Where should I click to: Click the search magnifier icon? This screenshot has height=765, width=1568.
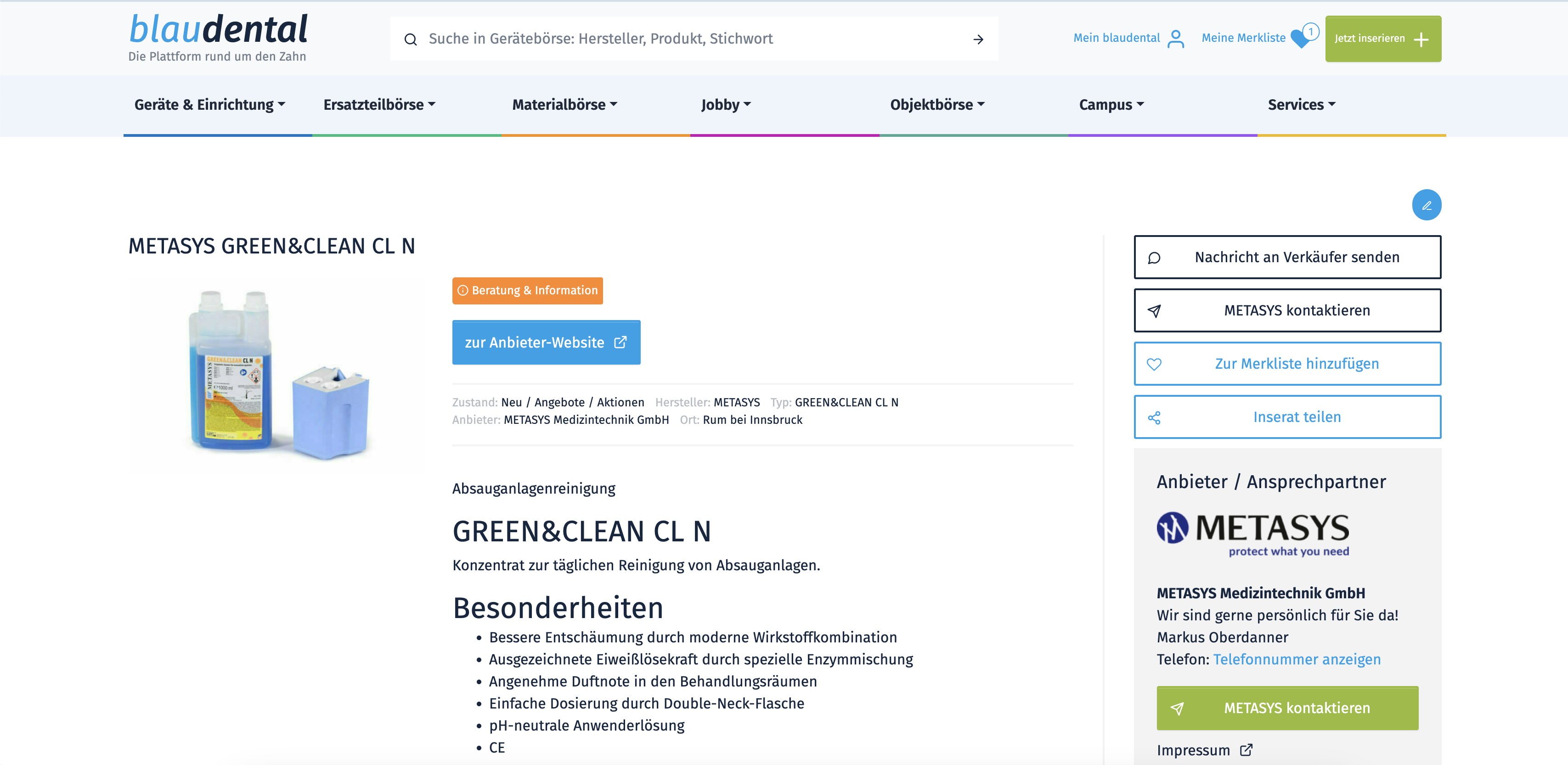point(411,39)
